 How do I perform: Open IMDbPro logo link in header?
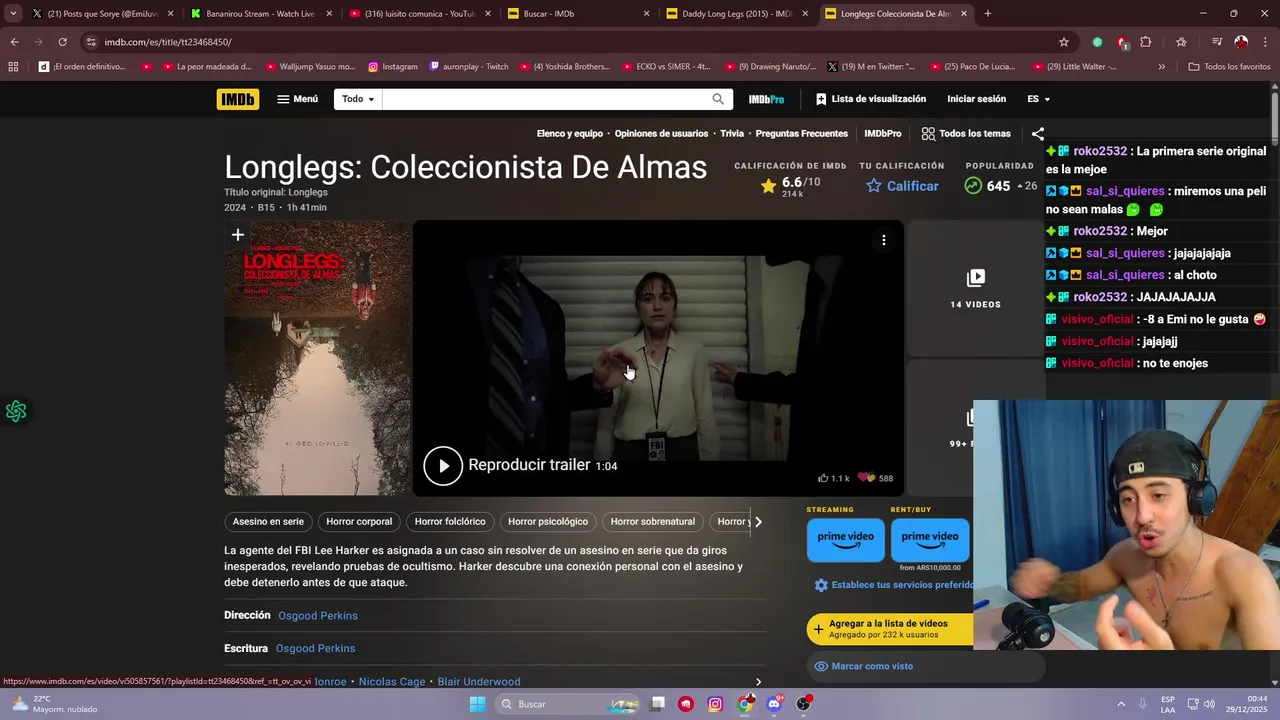[x=766, y=99]
